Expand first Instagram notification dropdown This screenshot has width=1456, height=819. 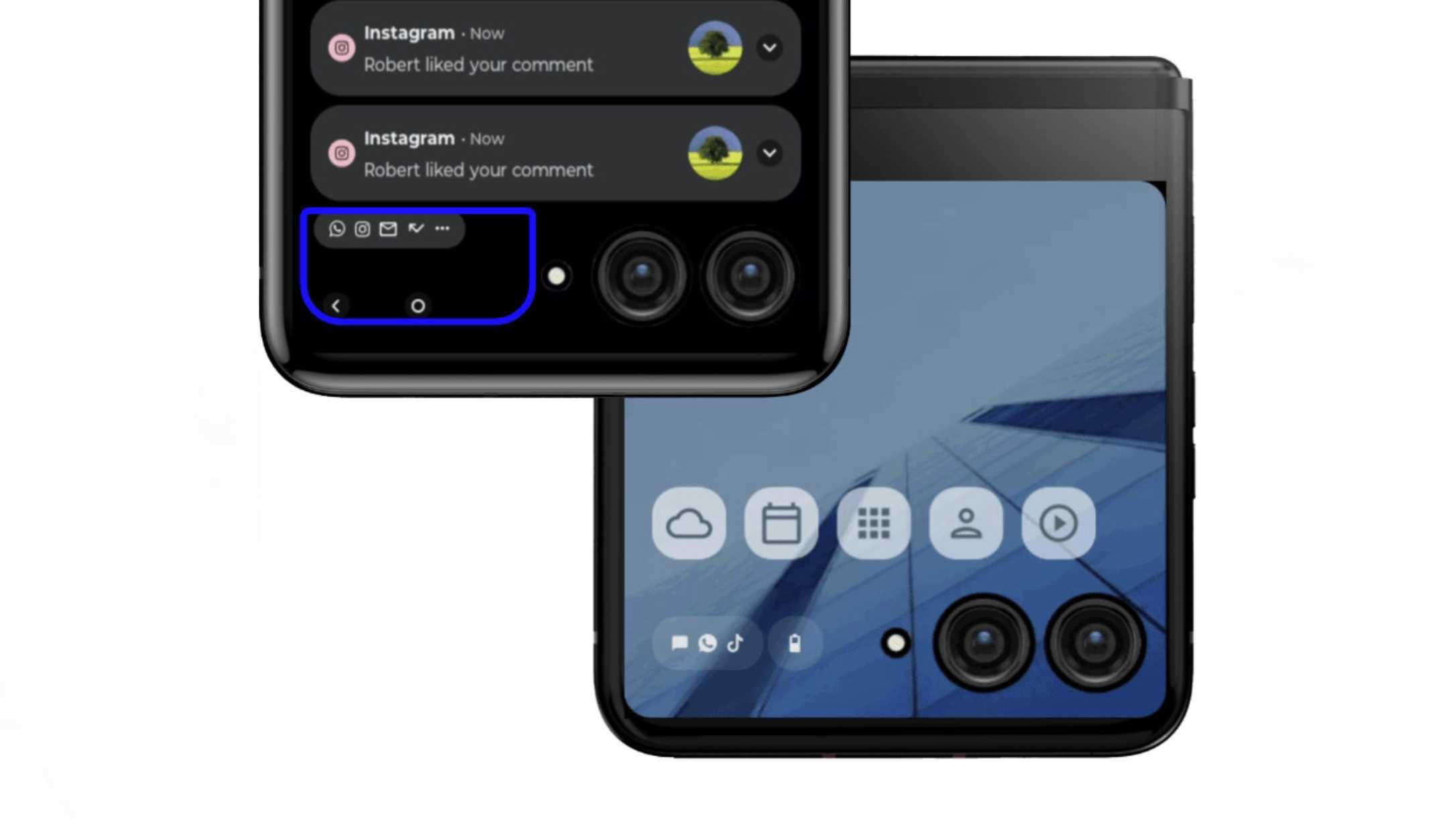coord(771,47)
